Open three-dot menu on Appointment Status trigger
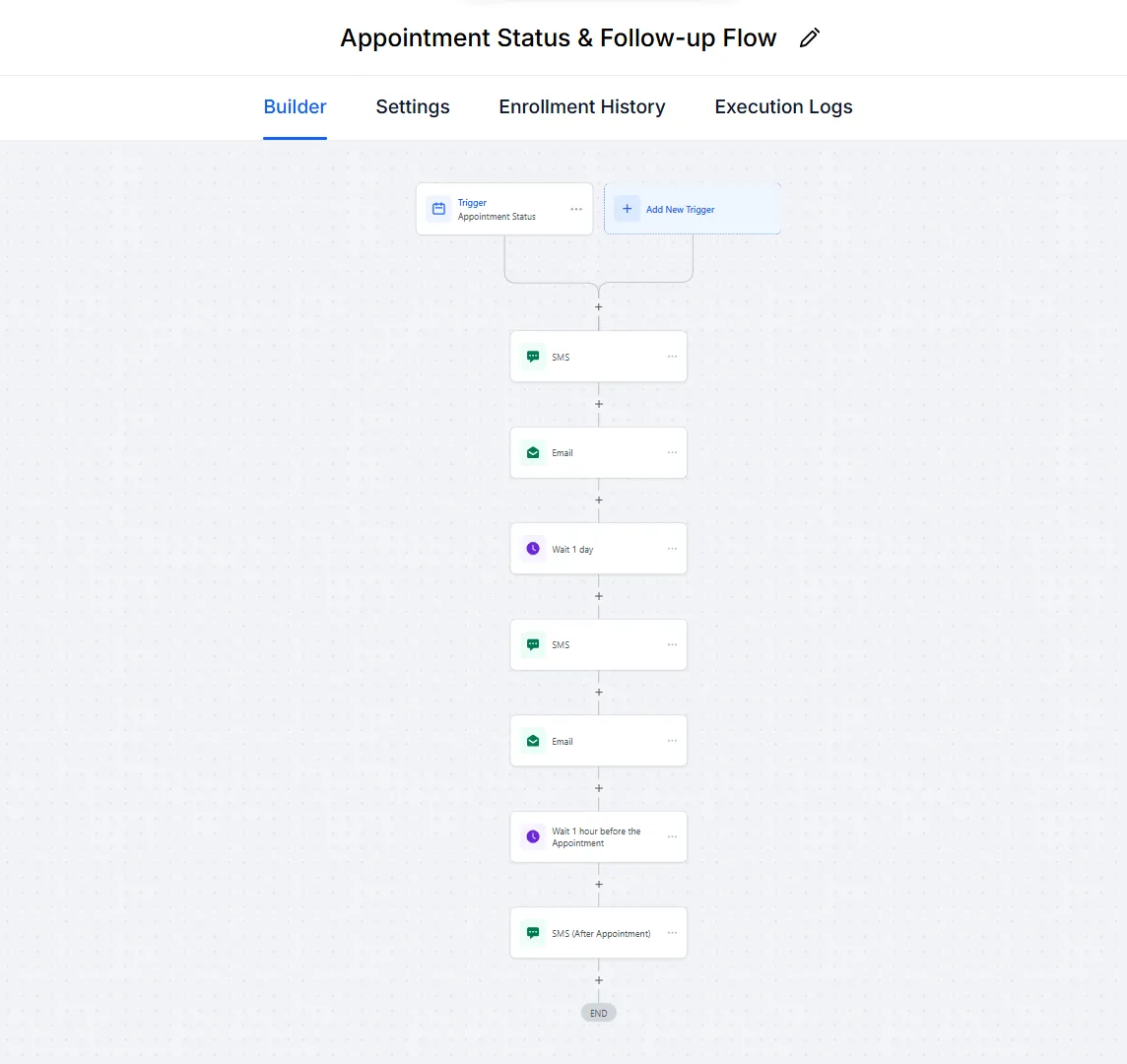The height and width of the screenshot is (1064, 1127). coord(576,209)
